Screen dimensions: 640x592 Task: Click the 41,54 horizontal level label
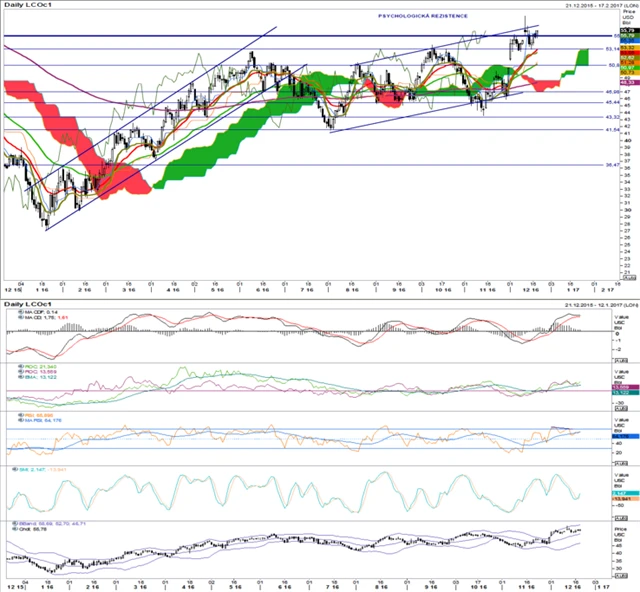pos(613,130)
